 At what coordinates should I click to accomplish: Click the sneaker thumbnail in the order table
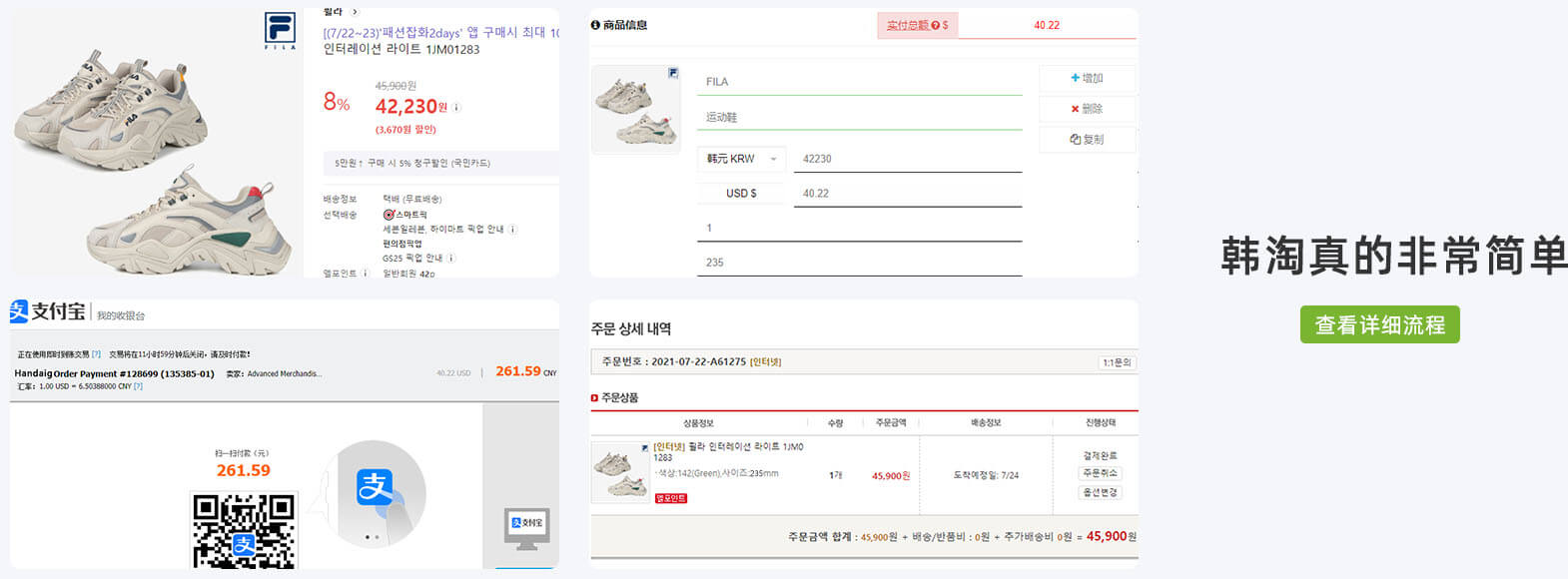pos(620,471)
